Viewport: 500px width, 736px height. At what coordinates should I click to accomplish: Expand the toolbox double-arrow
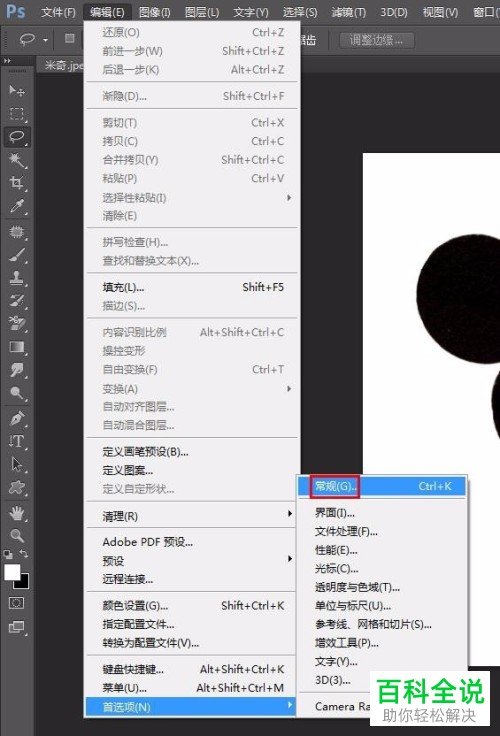click(7, 61)
